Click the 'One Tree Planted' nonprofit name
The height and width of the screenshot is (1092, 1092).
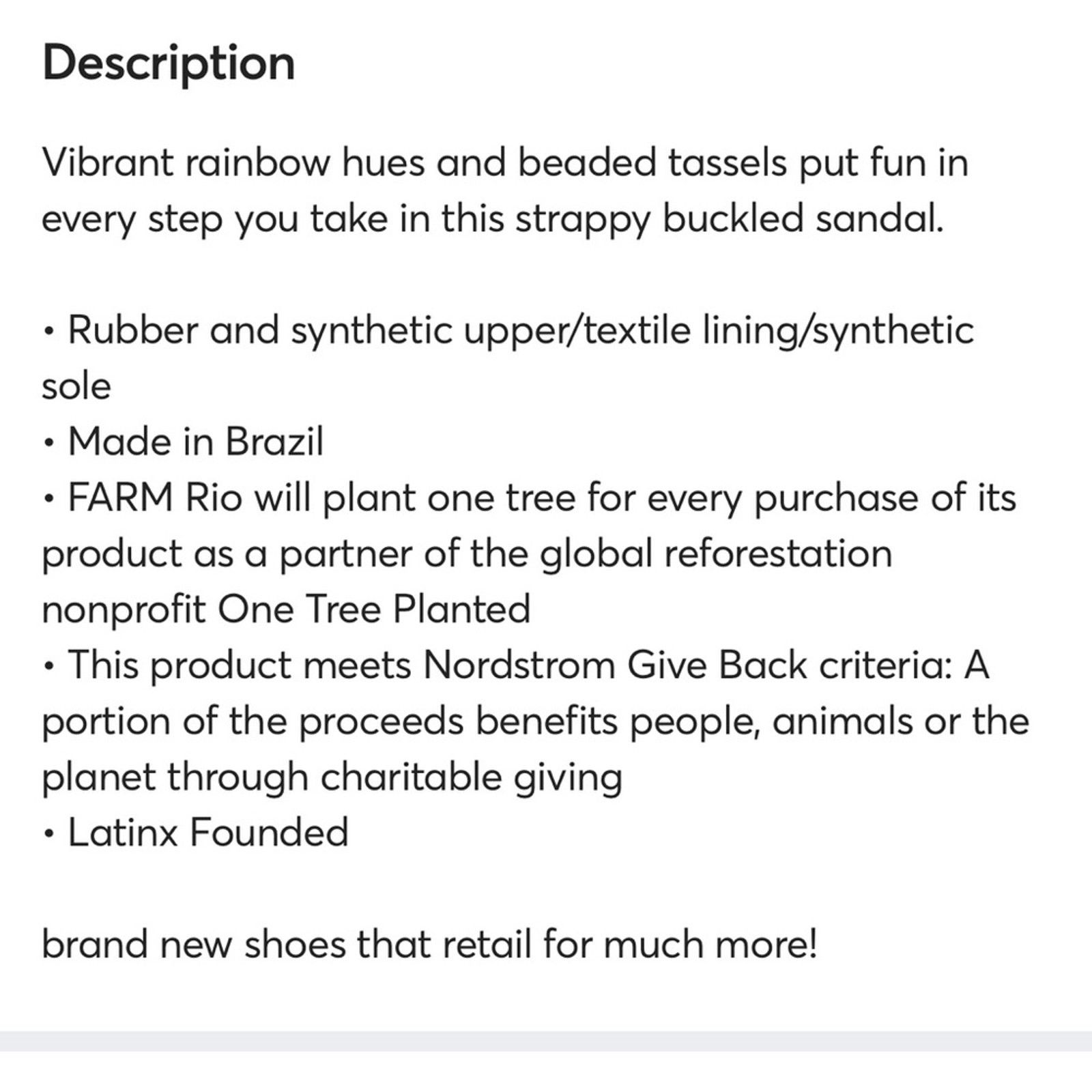tap(374, 609)
